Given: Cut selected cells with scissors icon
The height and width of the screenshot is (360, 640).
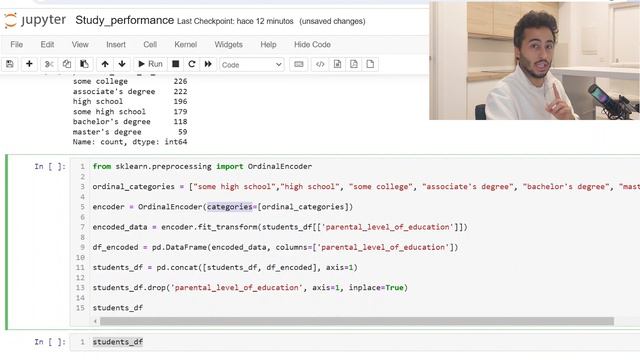Looking at the screenshot, I should pyautogui.click(x=49, y=64).
